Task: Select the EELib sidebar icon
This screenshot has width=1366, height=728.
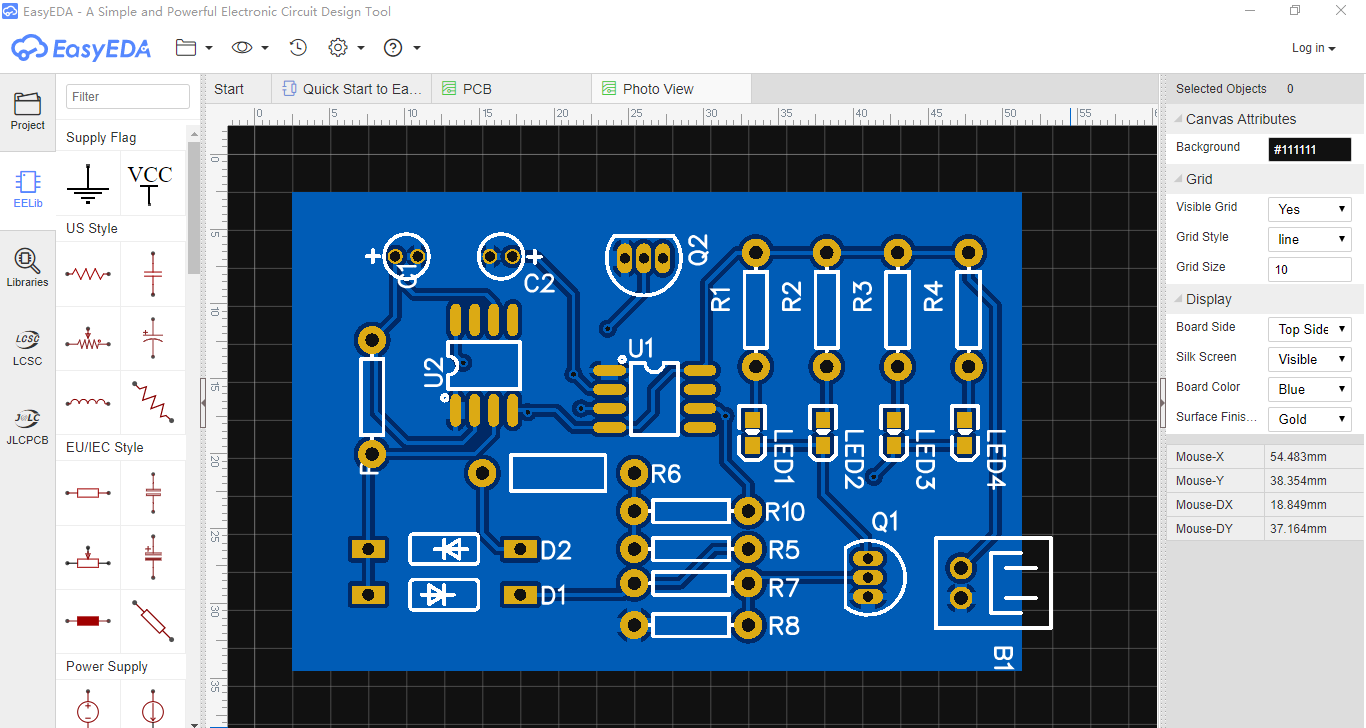Action: click(27, 188)
